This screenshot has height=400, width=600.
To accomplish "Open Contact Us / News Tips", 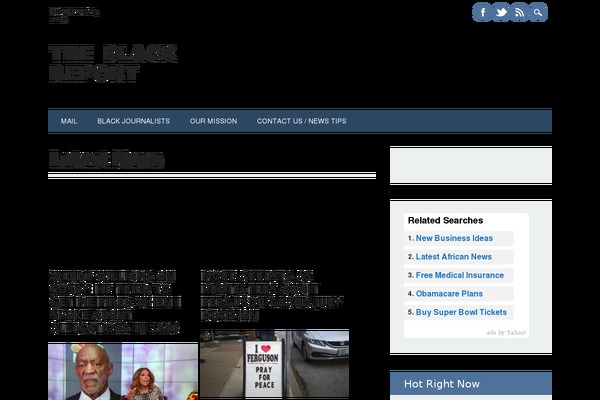I will point(302,121).
